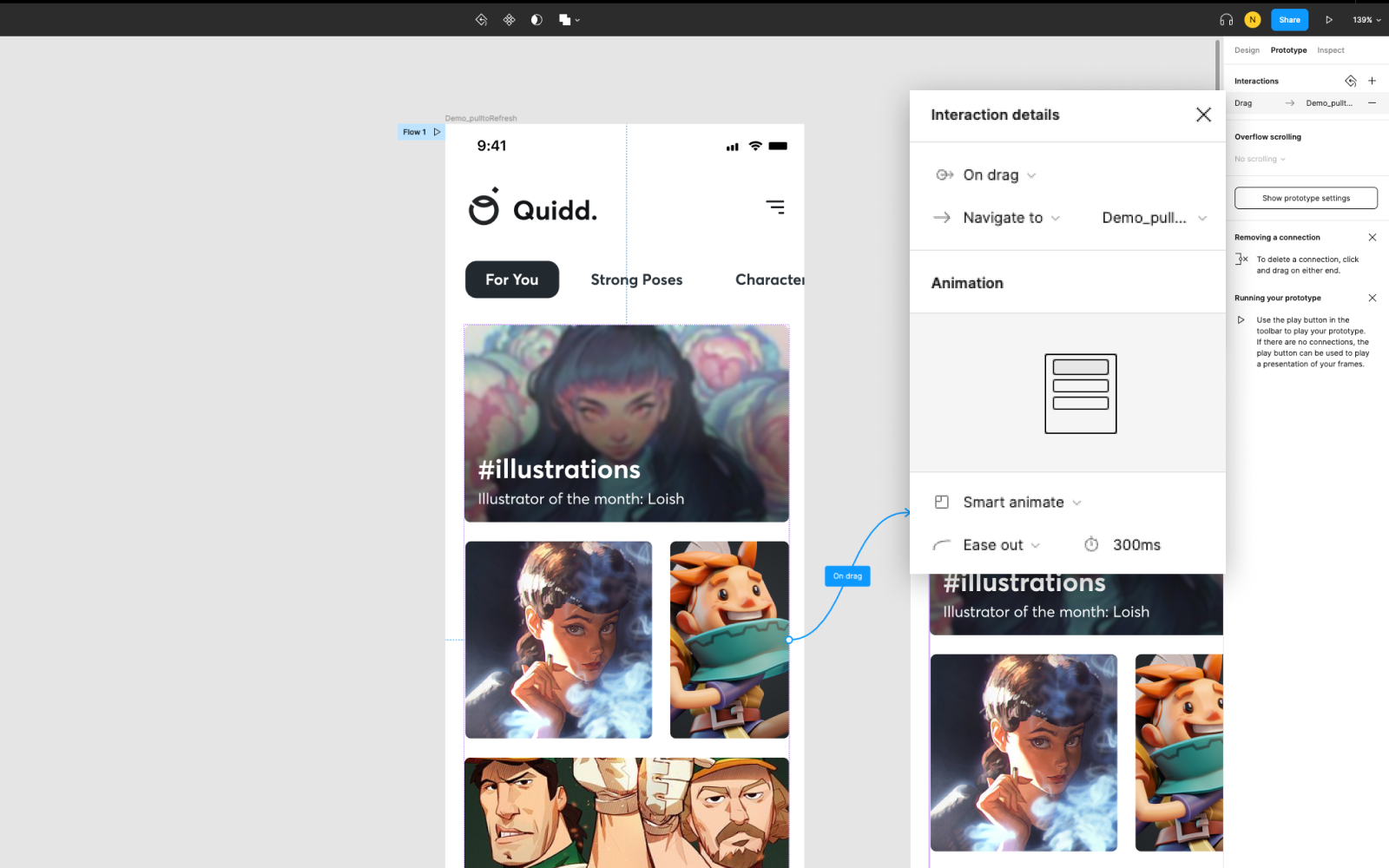Screen dimensions: 1389x868
Task: Click the Flow 1 starting point label
Action: tap(414, 132)
